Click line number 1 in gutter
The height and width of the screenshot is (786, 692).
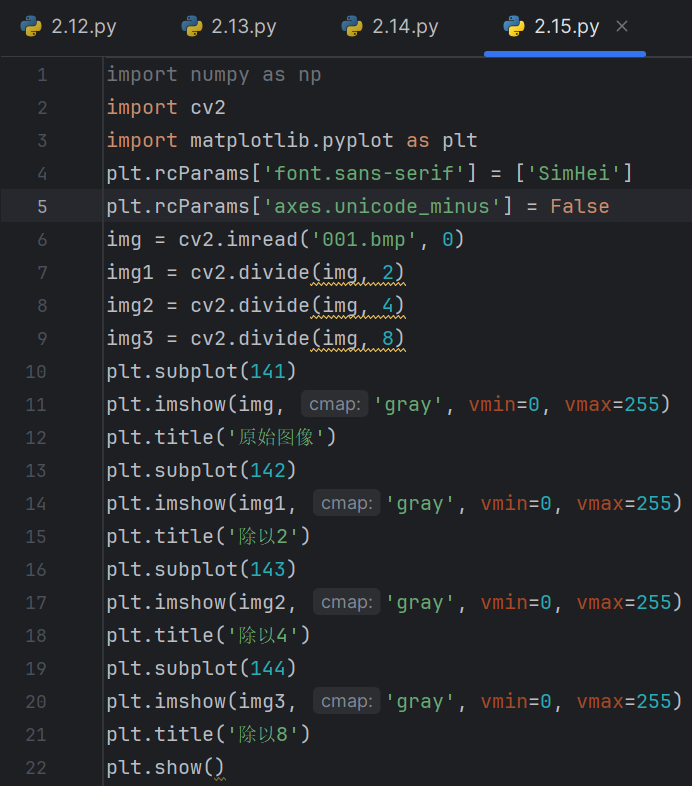pyautogui.click(x=42, y=75)
